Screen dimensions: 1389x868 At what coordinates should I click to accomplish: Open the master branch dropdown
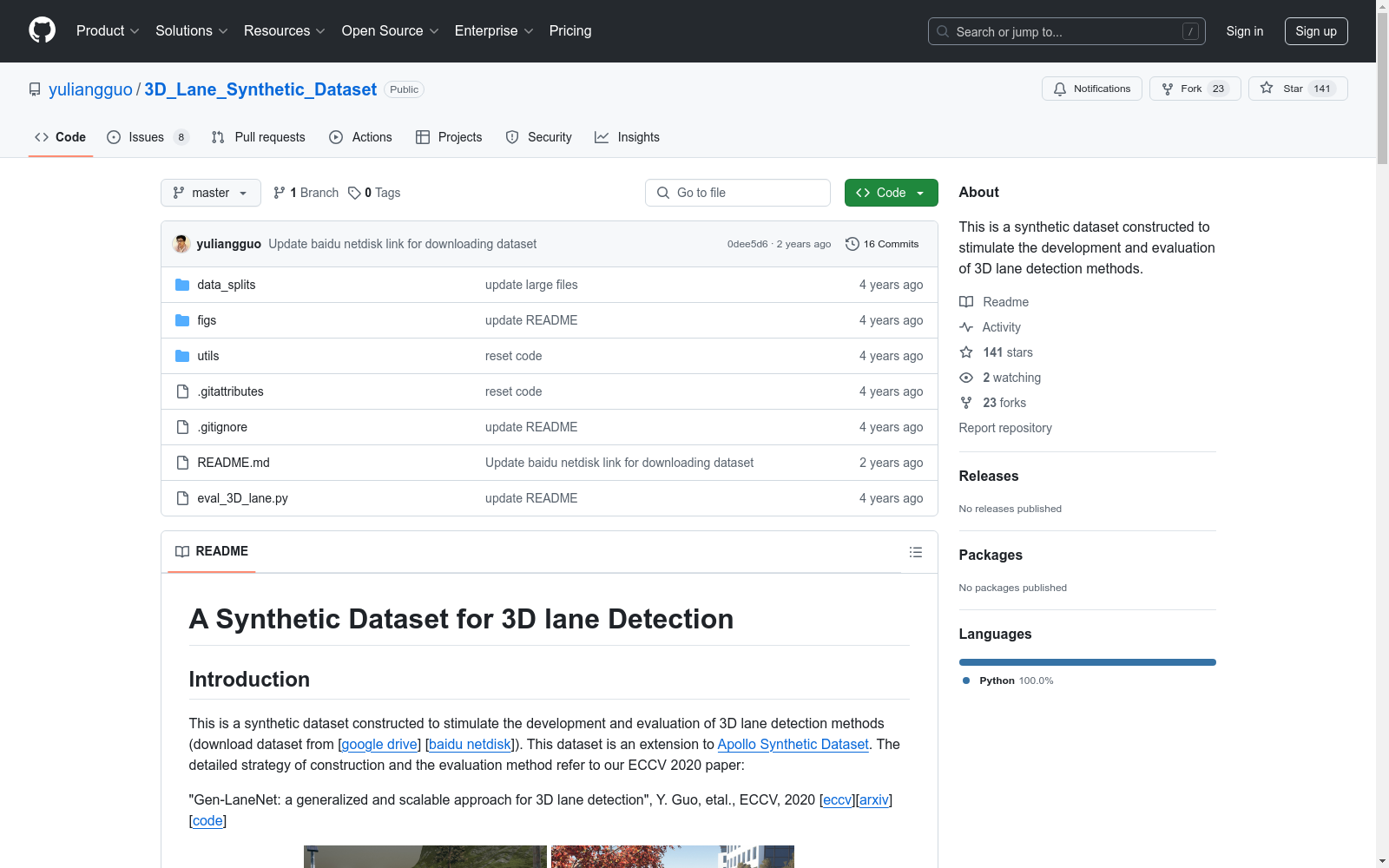coord(210,193)
